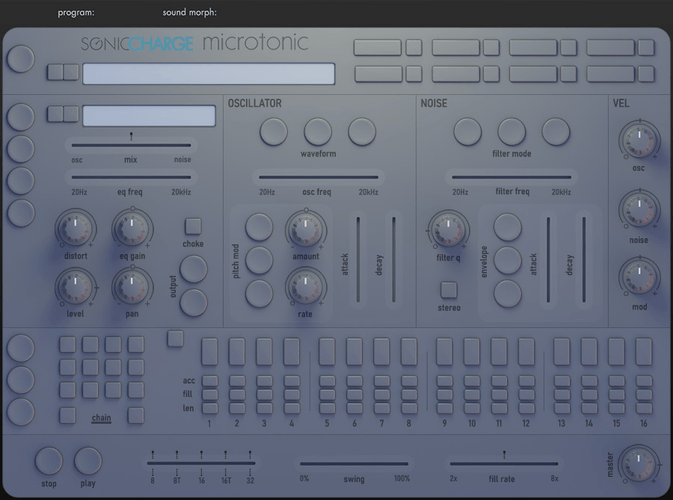
Task: Click the oscillator attack vertical slider
Action: point(358,260)
